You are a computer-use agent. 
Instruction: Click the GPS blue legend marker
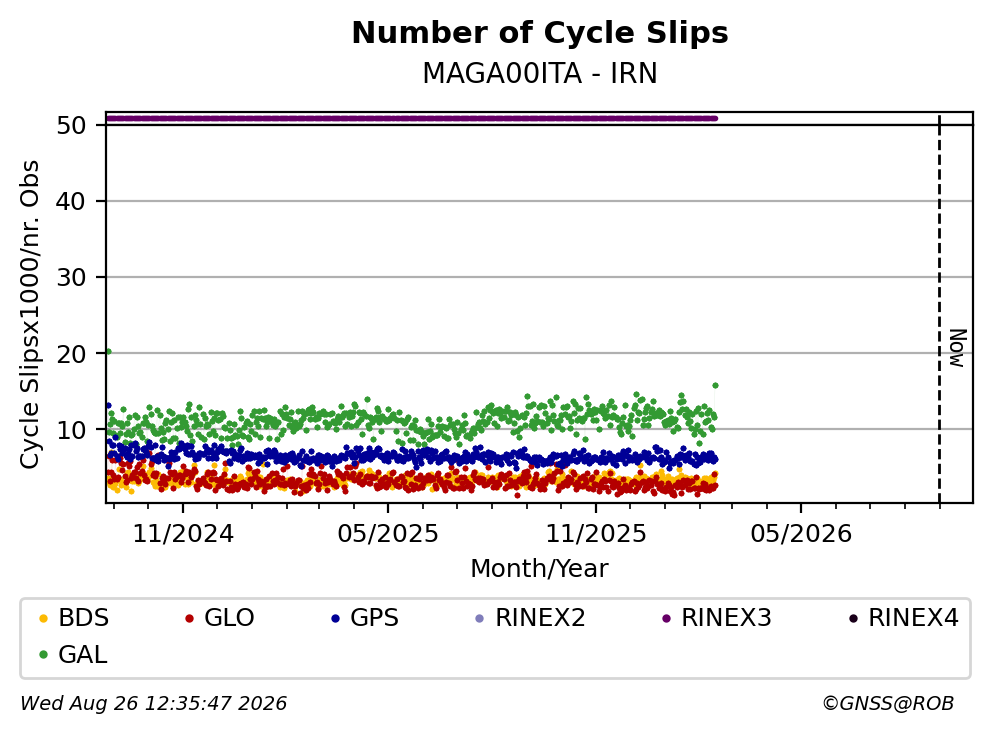(x=335, y=618)
